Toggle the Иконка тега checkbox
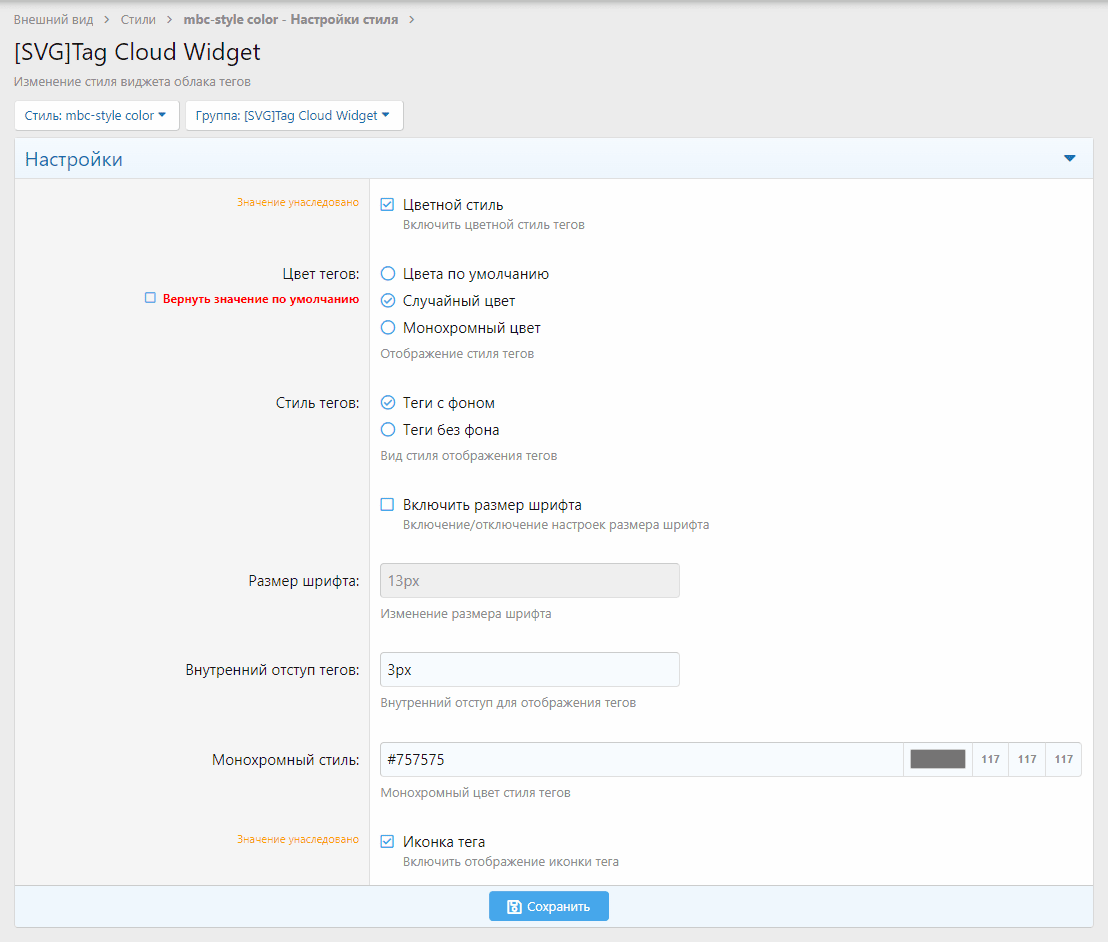This screenshot has height=942, width=1108. pyautogui.click(x=388, y=842)
